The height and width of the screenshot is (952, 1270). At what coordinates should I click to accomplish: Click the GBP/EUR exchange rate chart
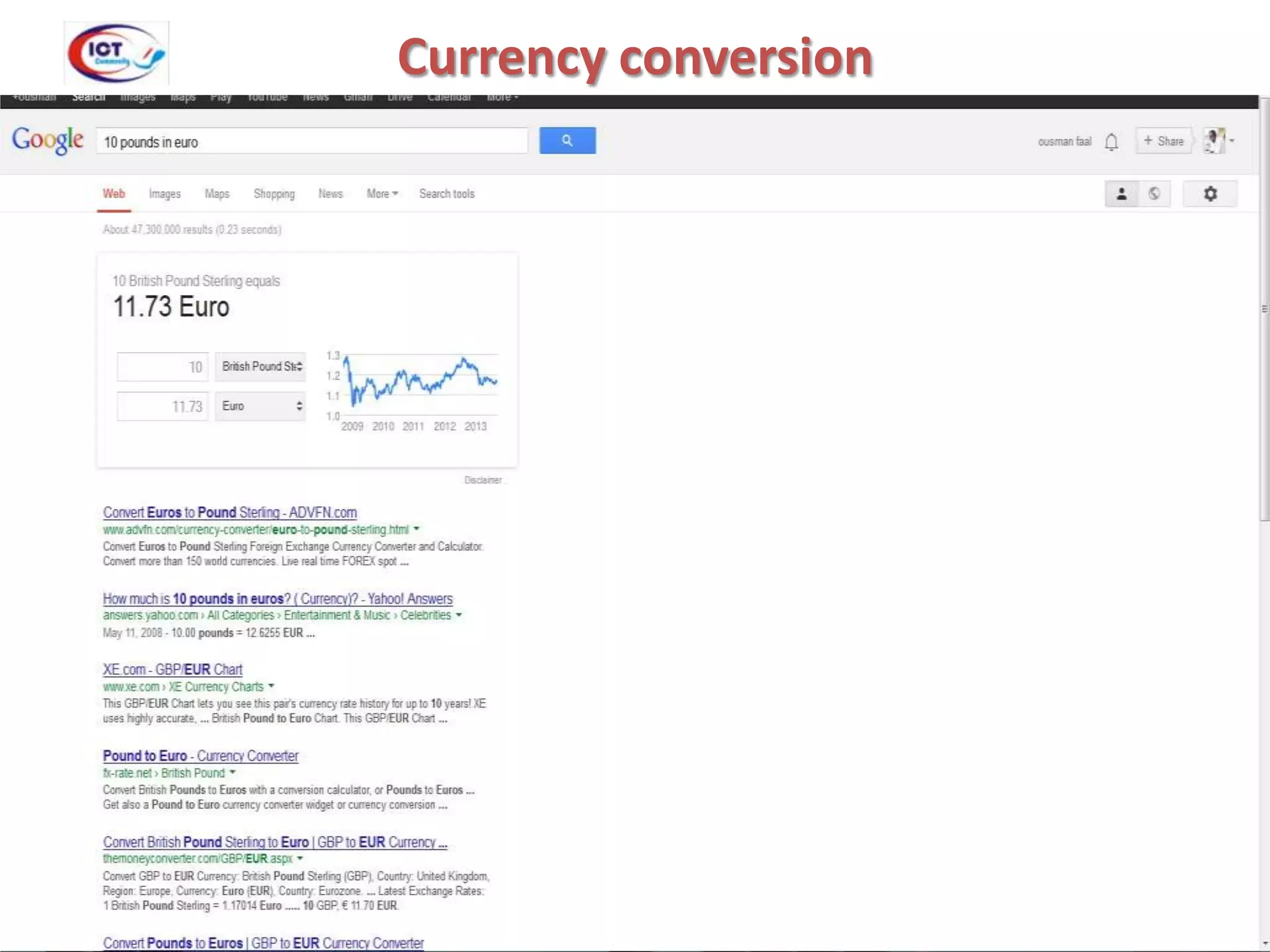[x=412, y=390]
